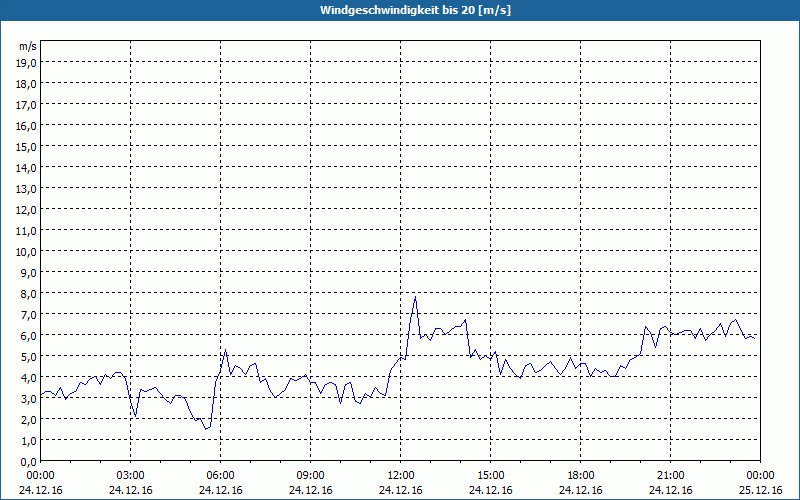
Task: Select the 12:00 time label
Action: click(401, 476)
